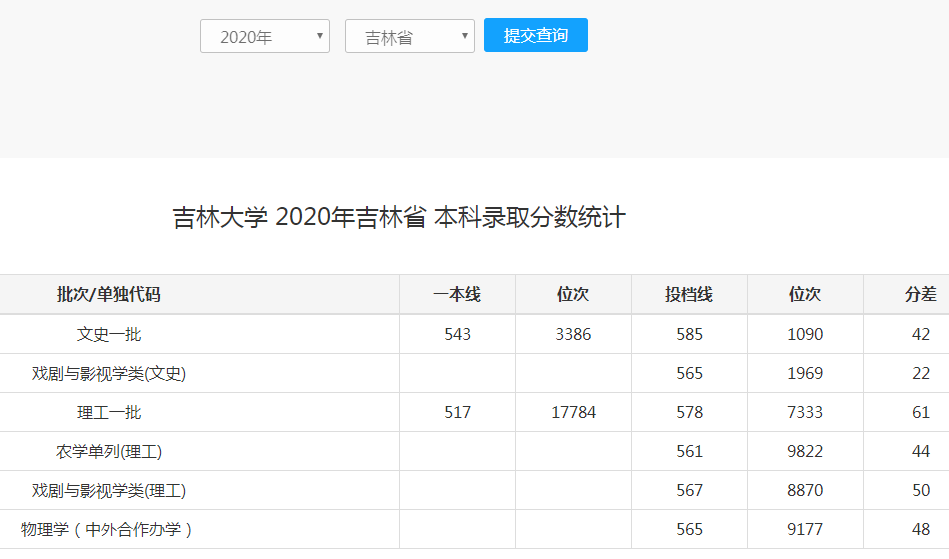Select the 543 一本线 value
Viewport: 949px width, 559px height.
[457, 334]
